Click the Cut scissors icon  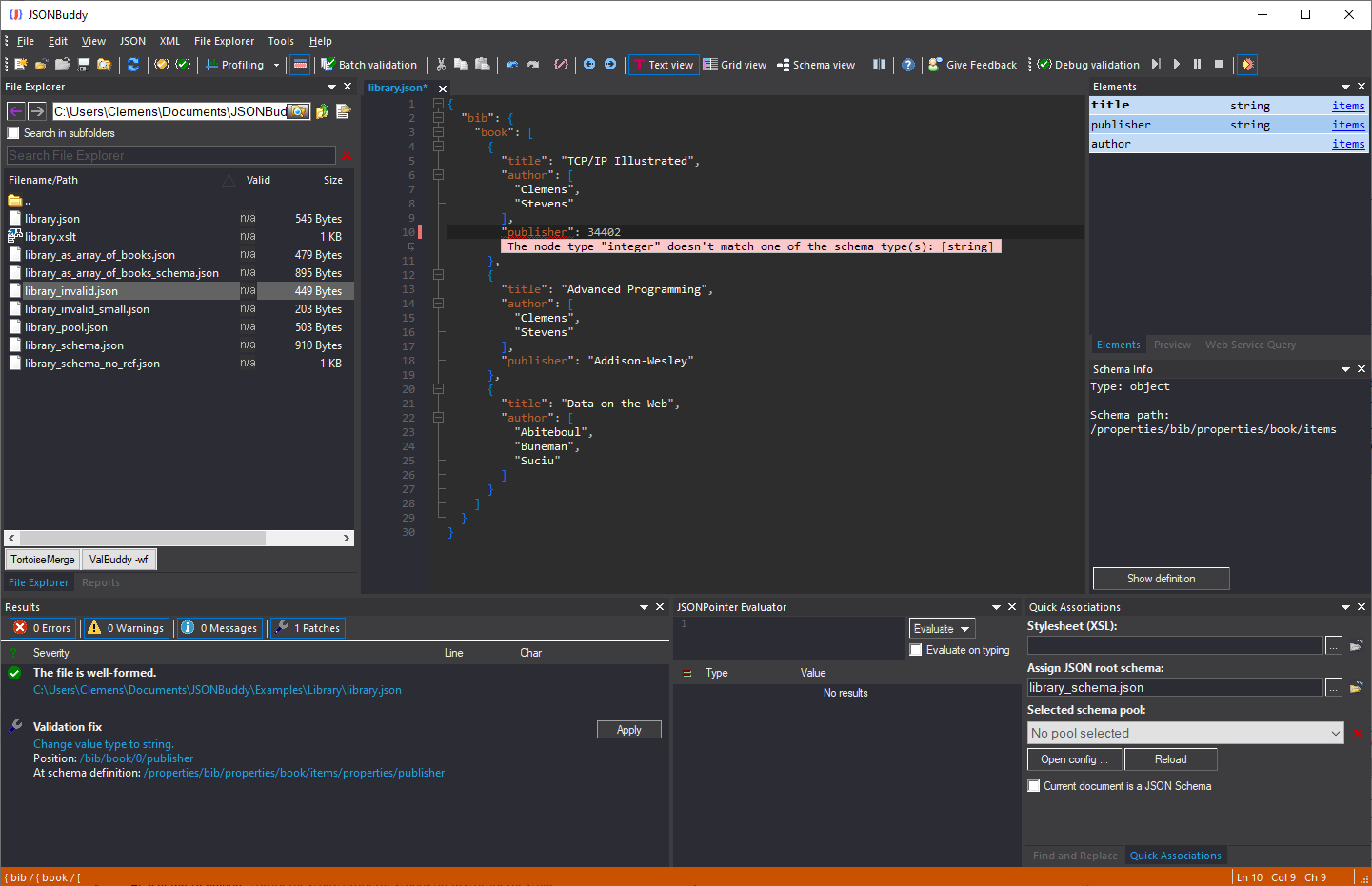point(441,65)
